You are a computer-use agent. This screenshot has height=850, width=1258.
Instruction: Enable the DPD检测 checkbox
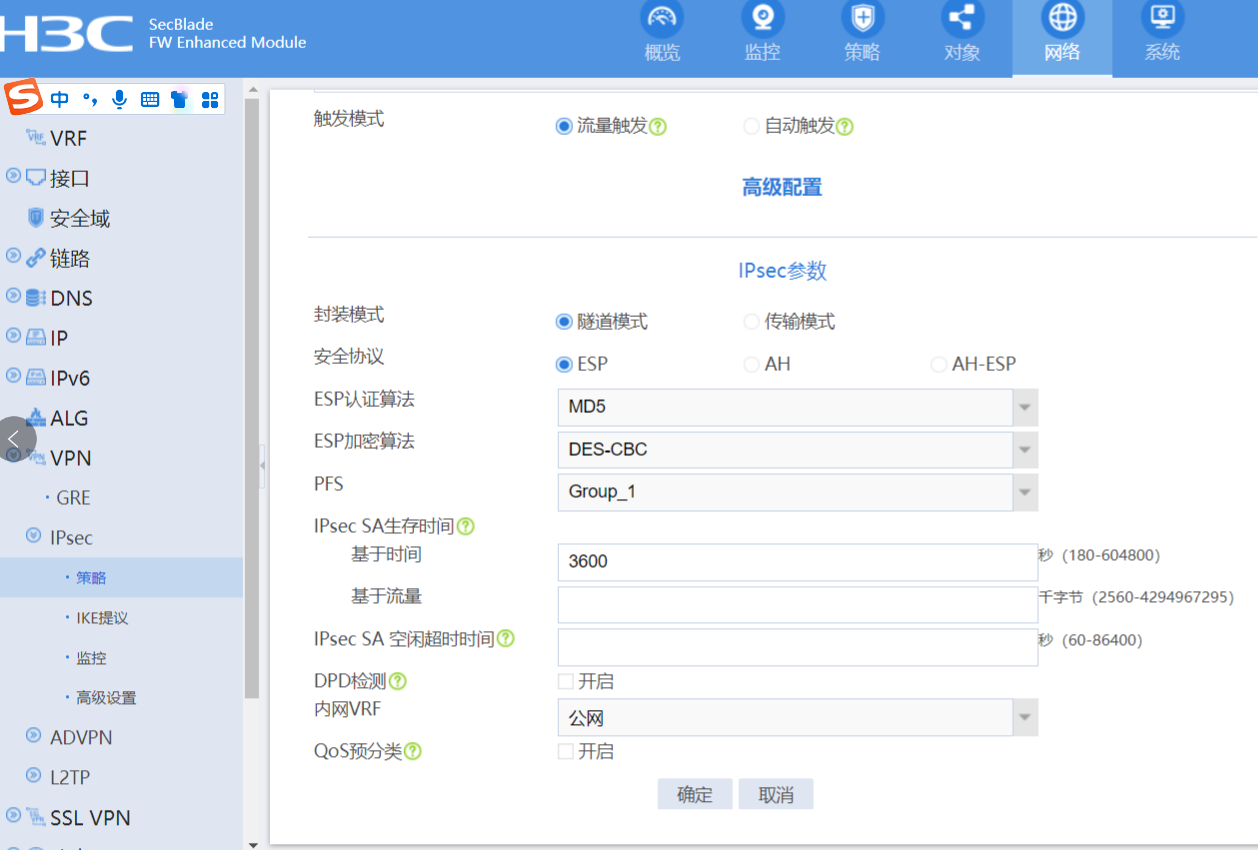(566, 682)
